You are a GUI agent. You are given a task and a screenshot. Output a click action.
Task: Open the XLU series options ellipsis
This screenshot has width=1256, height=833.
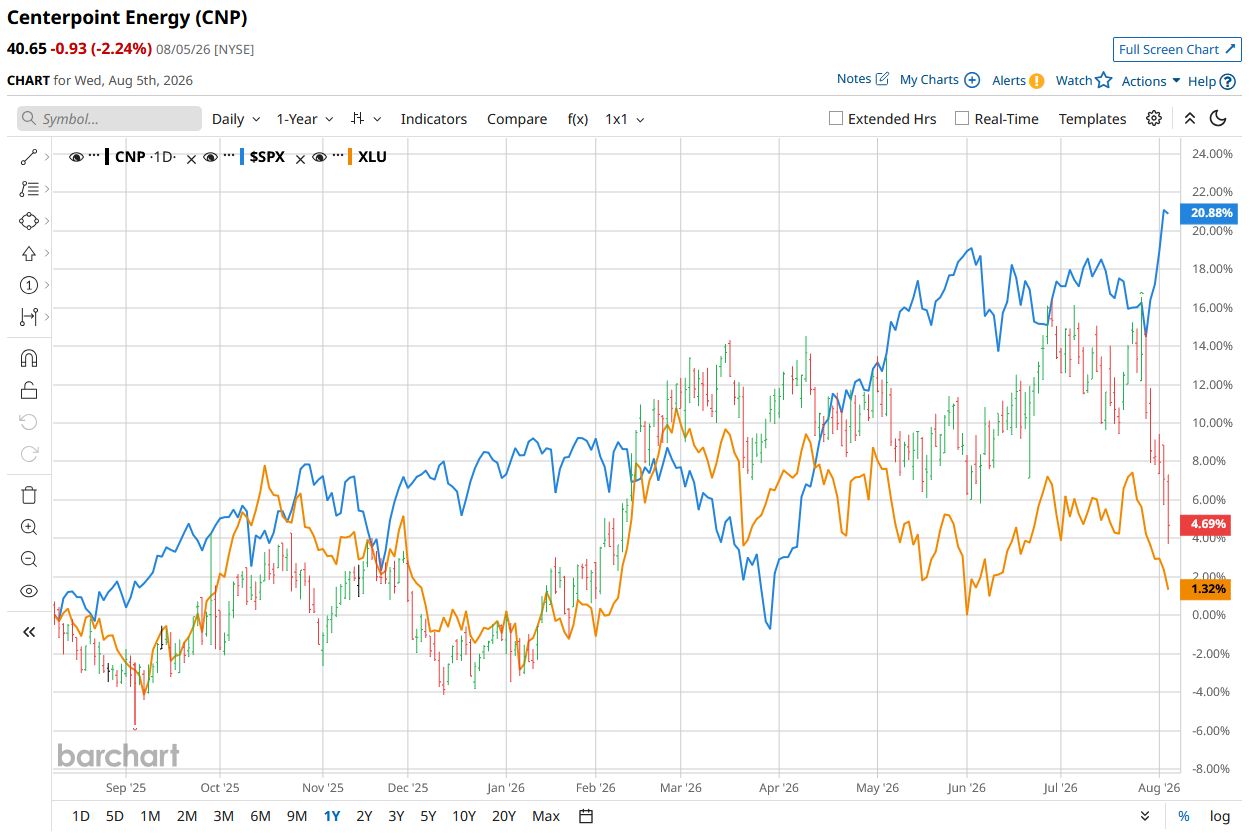coord(337,157)
